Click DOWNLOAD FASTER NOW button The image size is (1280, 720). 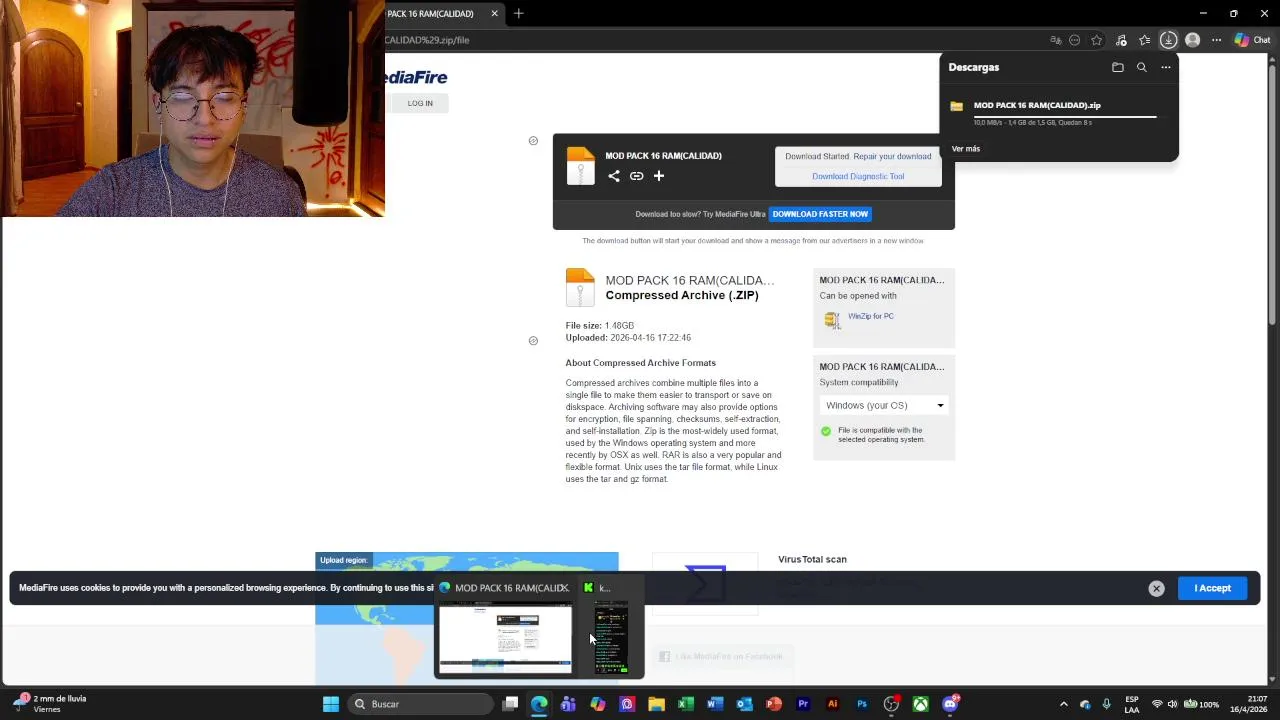(x=820, y=214)
